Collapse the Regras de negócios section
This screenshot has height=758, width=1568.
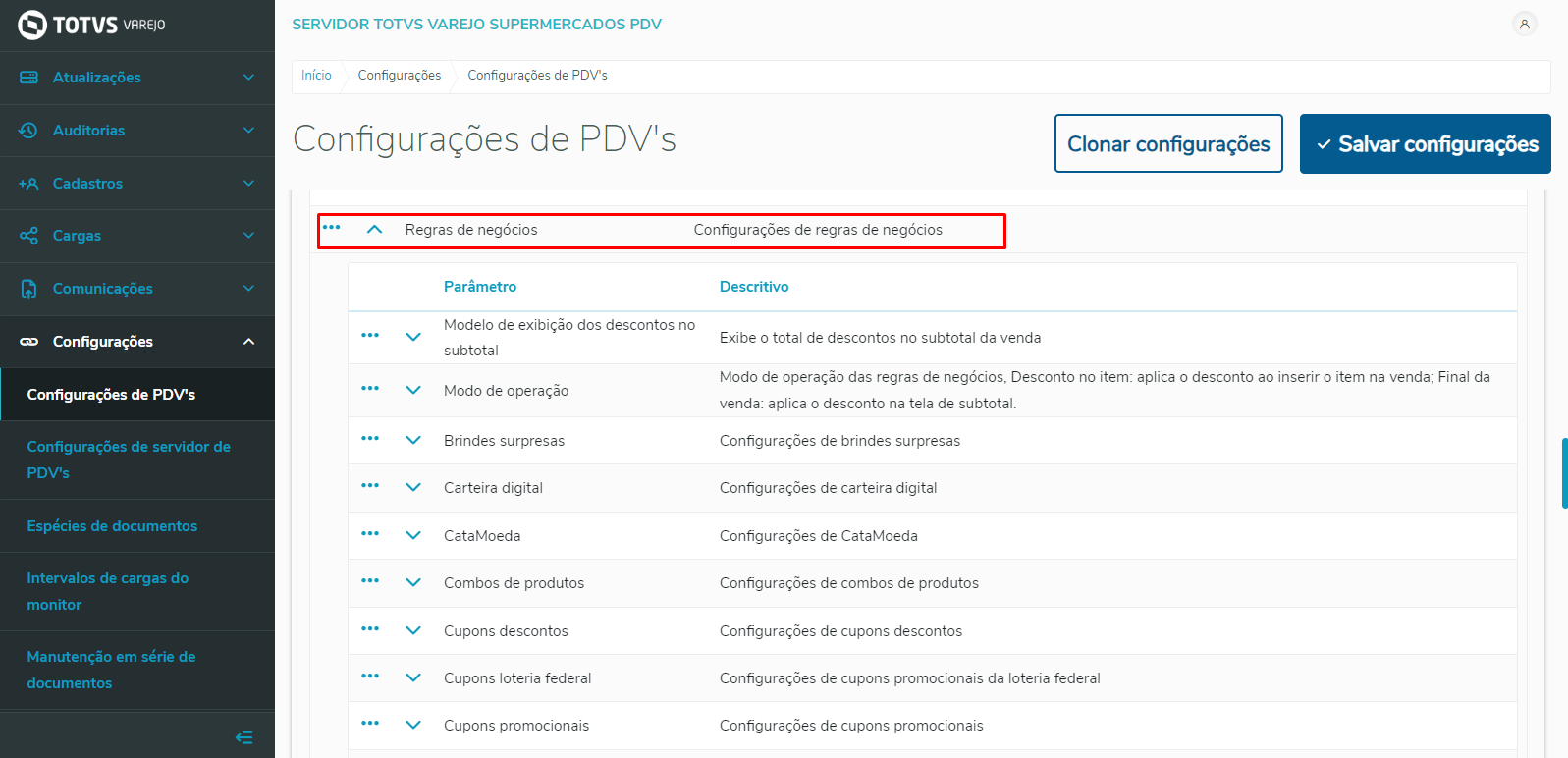point(374,229)
